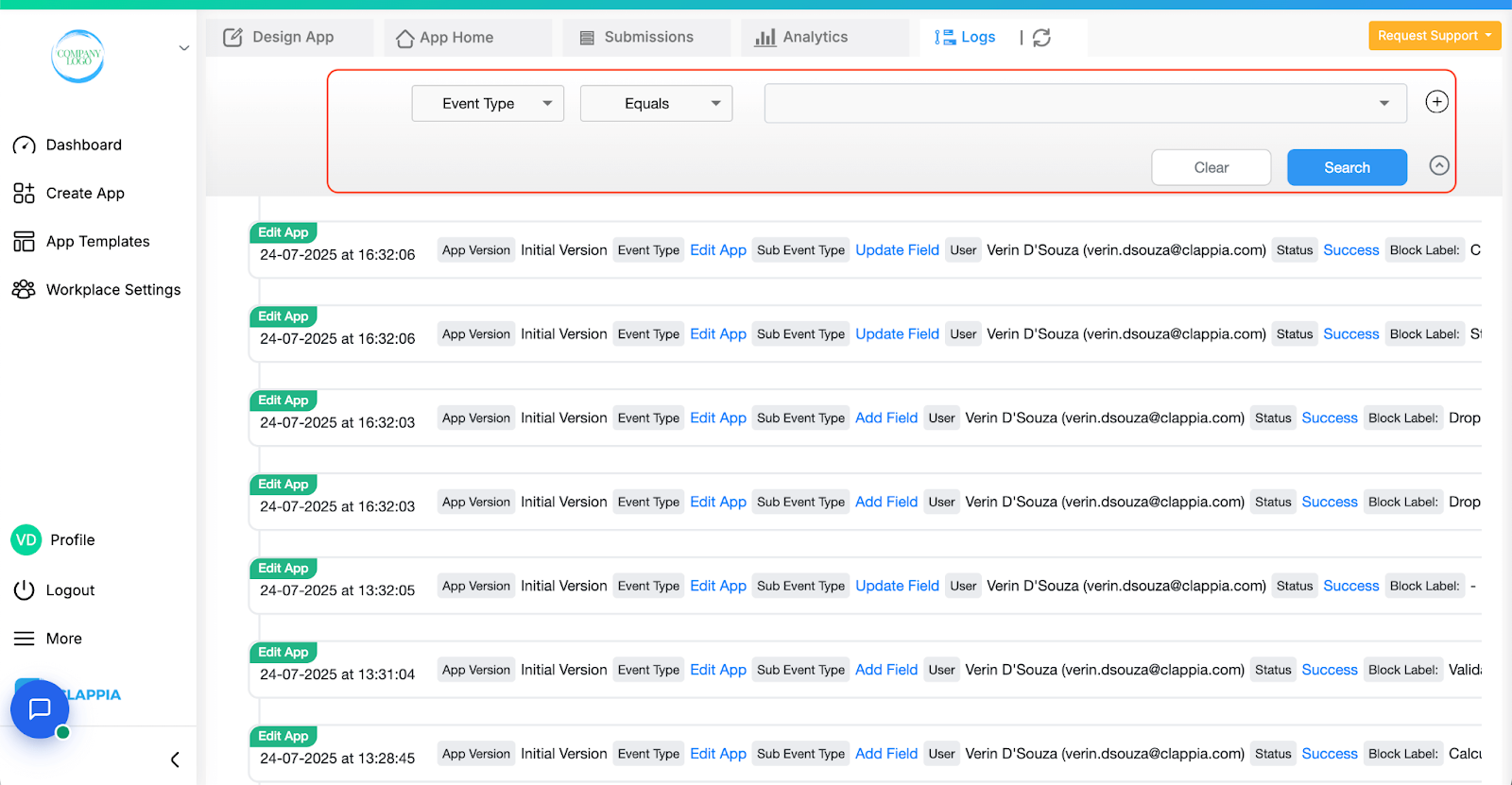The width and height of the screenshot is (1512, 785).
Task: Click the VD profile avatar
Action: coord(26,539)
